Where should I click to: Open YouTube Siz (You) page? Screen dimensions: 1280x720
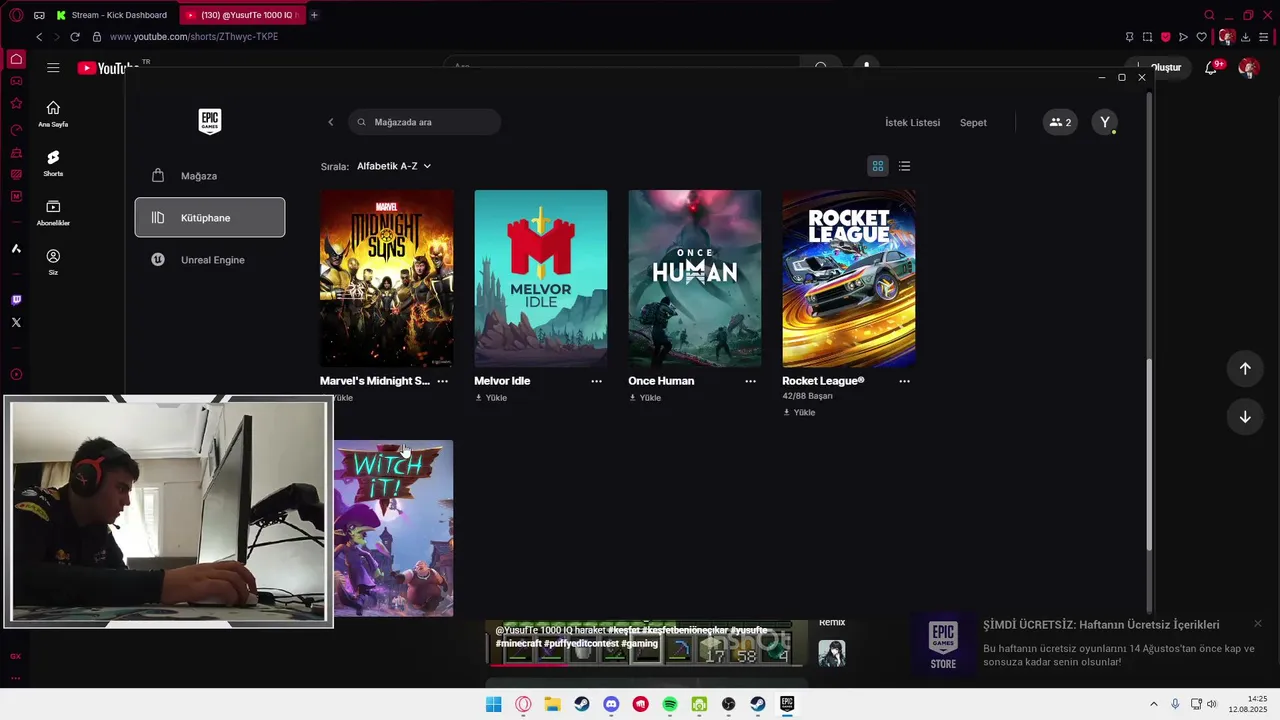pos(53,263)
